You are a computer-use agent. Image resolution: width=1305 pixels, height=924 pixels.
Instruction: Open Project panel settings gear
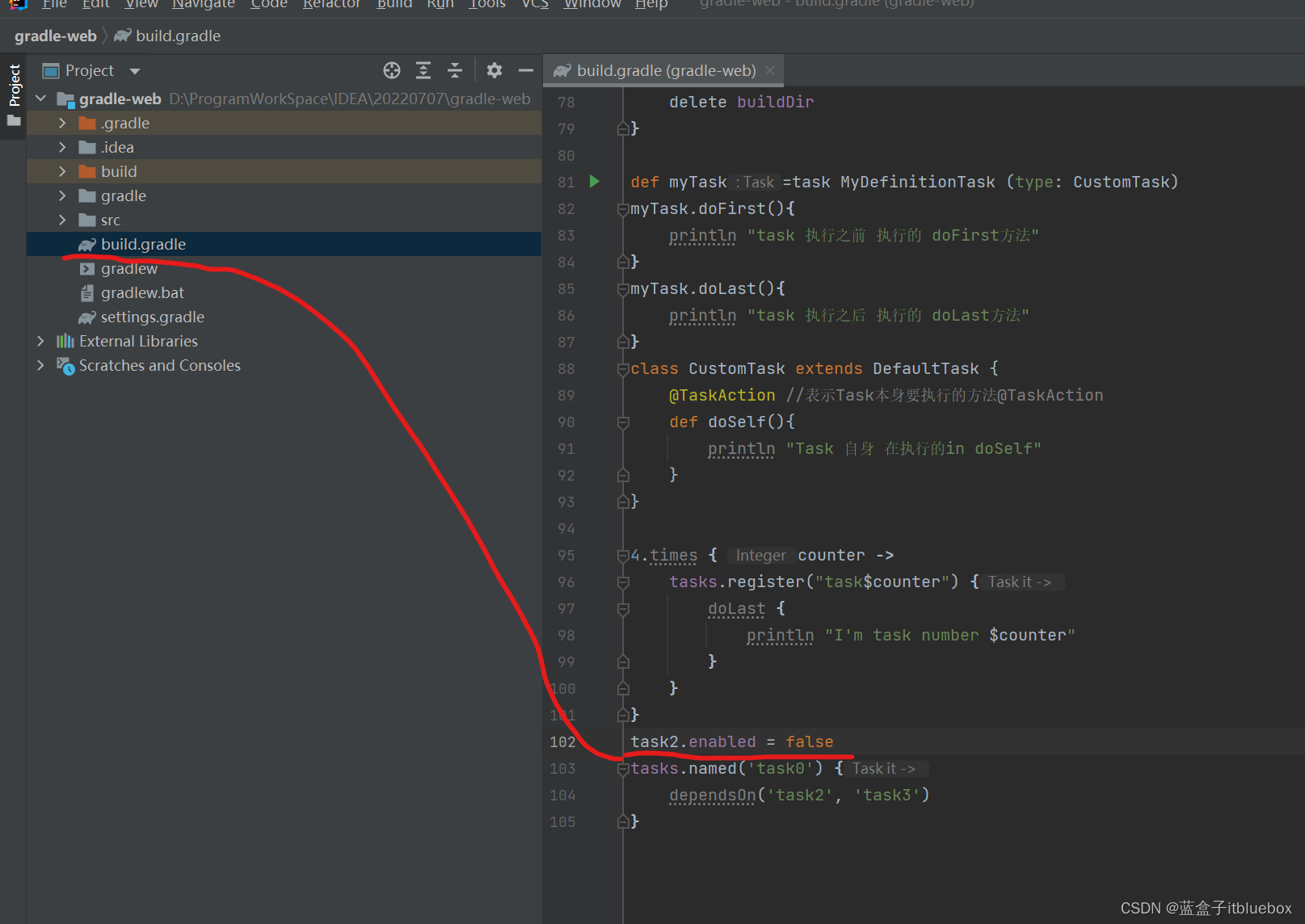click(x=495, y=70)
